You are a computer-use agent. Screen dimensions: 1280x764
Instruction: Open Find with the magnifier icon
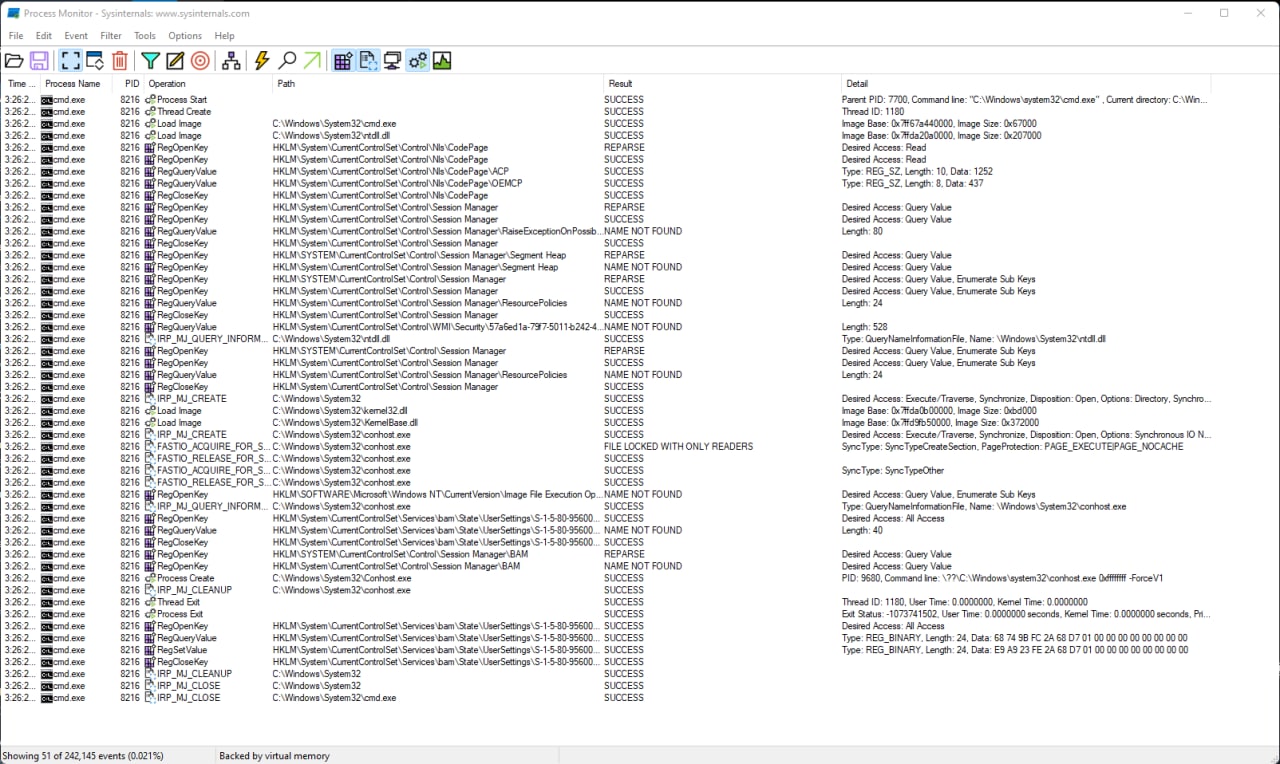[287, 61]
